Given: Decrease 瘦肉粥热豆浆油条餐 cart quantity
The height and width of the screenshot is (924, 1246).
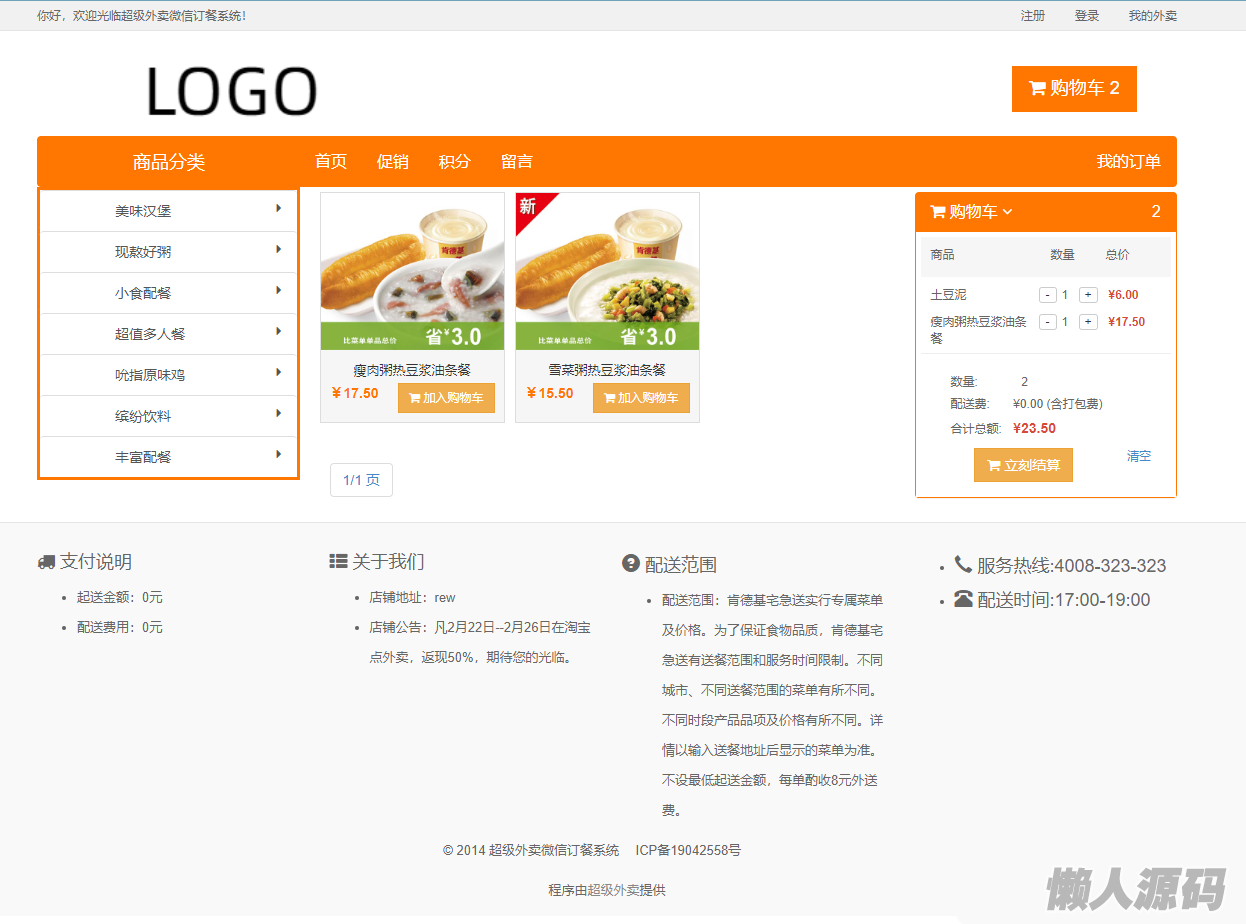Looking at the screenshot, I should [1048, 322].
